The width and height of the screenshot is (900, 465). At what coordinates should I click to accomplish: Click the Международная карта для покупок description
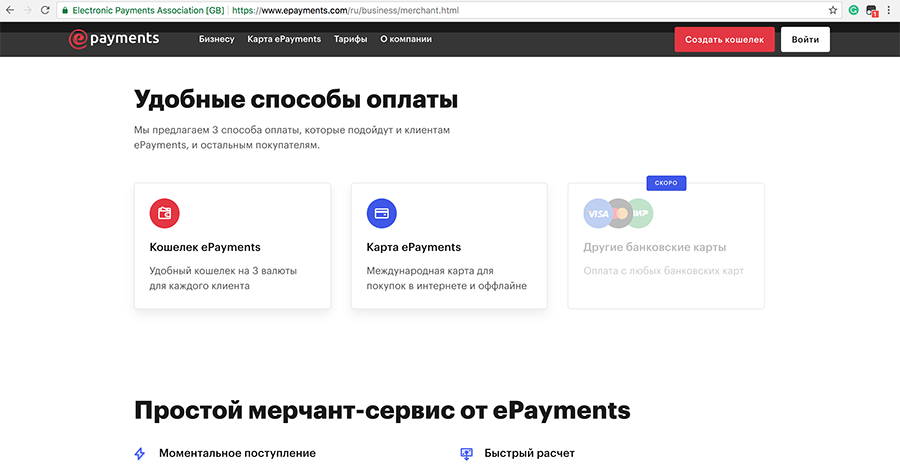[x=447, y=278]
